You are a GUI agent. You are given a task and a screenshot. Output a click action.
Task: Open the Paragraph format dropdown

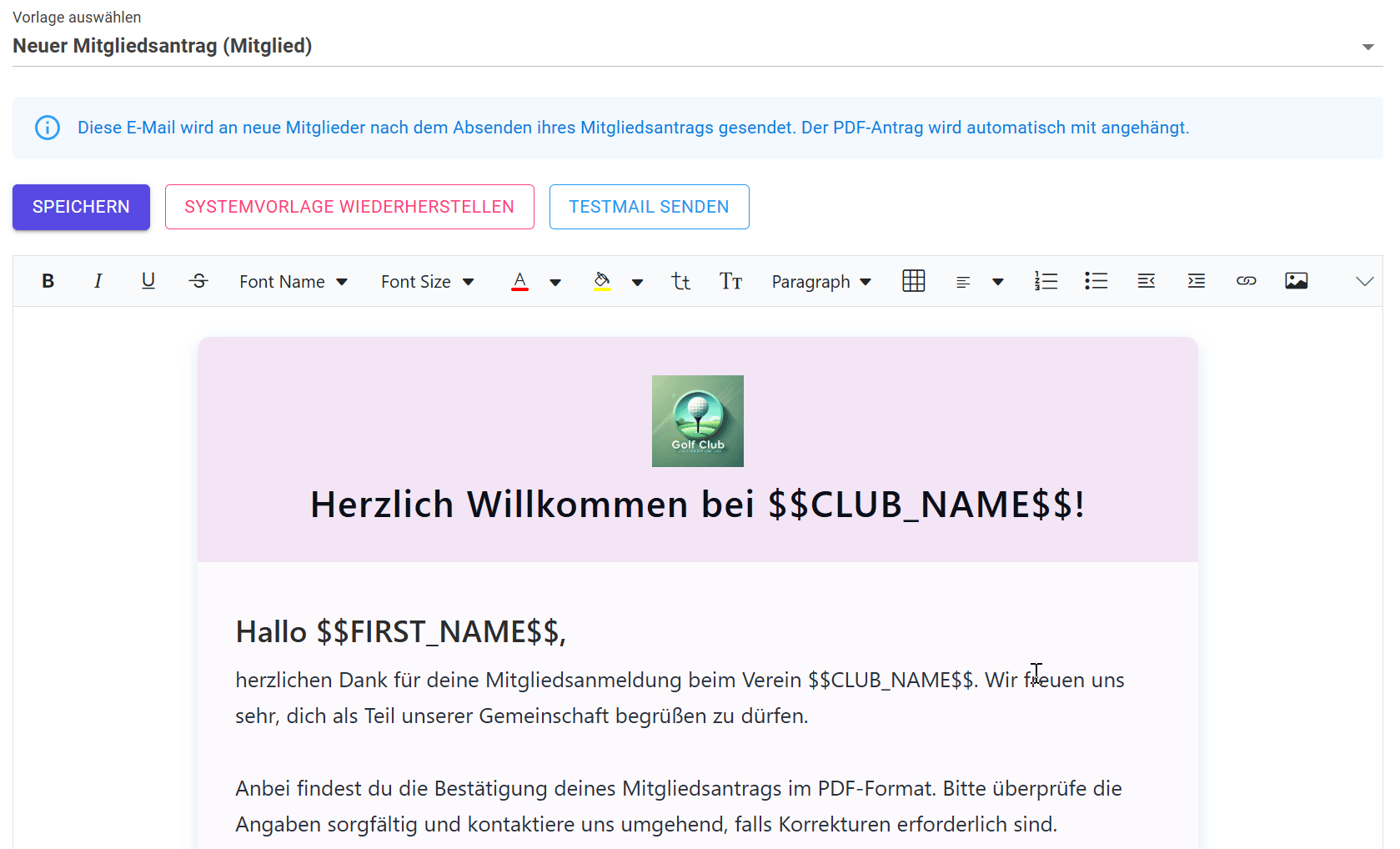(821, 282)
